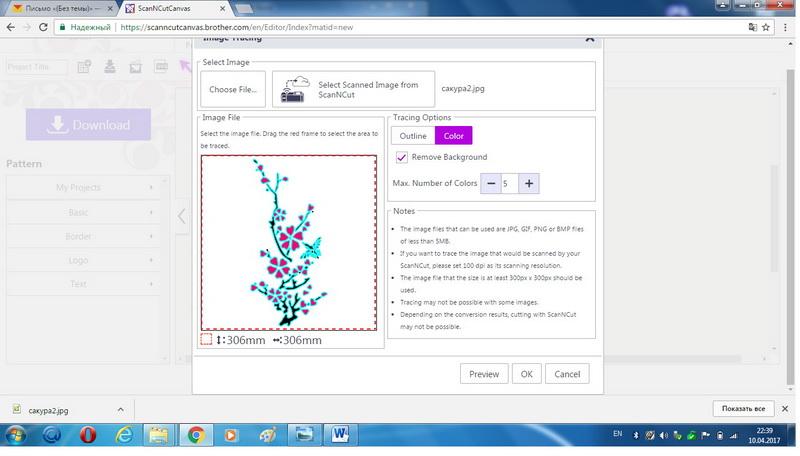
Task: Confirm tracing with OK button
Action: [x=527, y=374]
